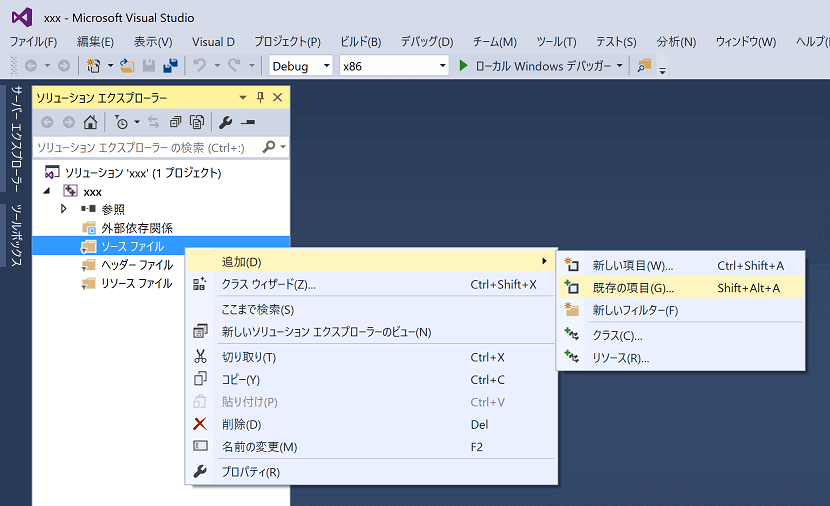Select ここまで検索(S) in context menu
Viewport: 830px width, 506px height.
[x=371, y=310]
